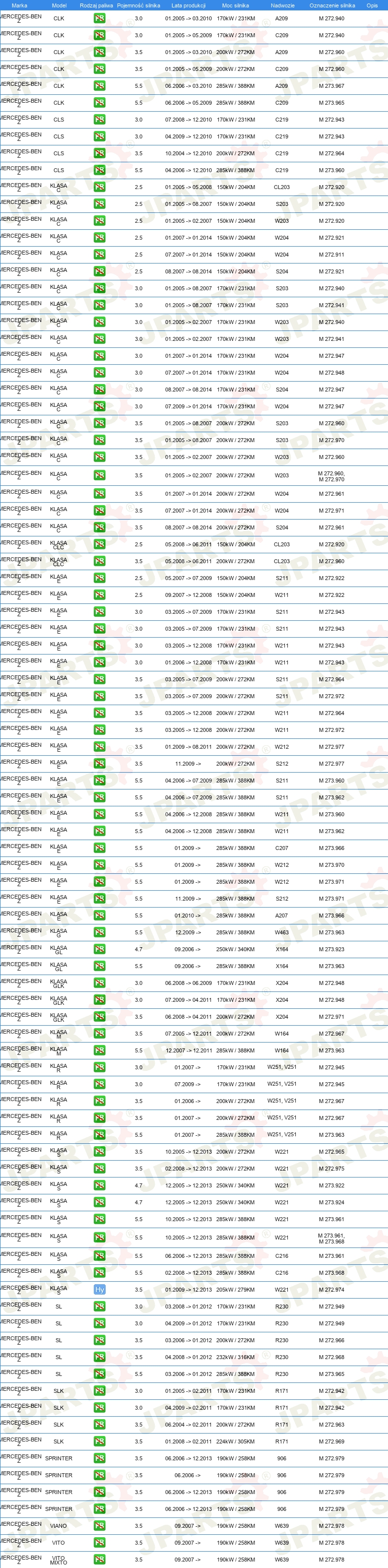Click petrol fuel icon in M 273.924 row
Viewport: 388px width, 1568px height.
pos(99,1202)
